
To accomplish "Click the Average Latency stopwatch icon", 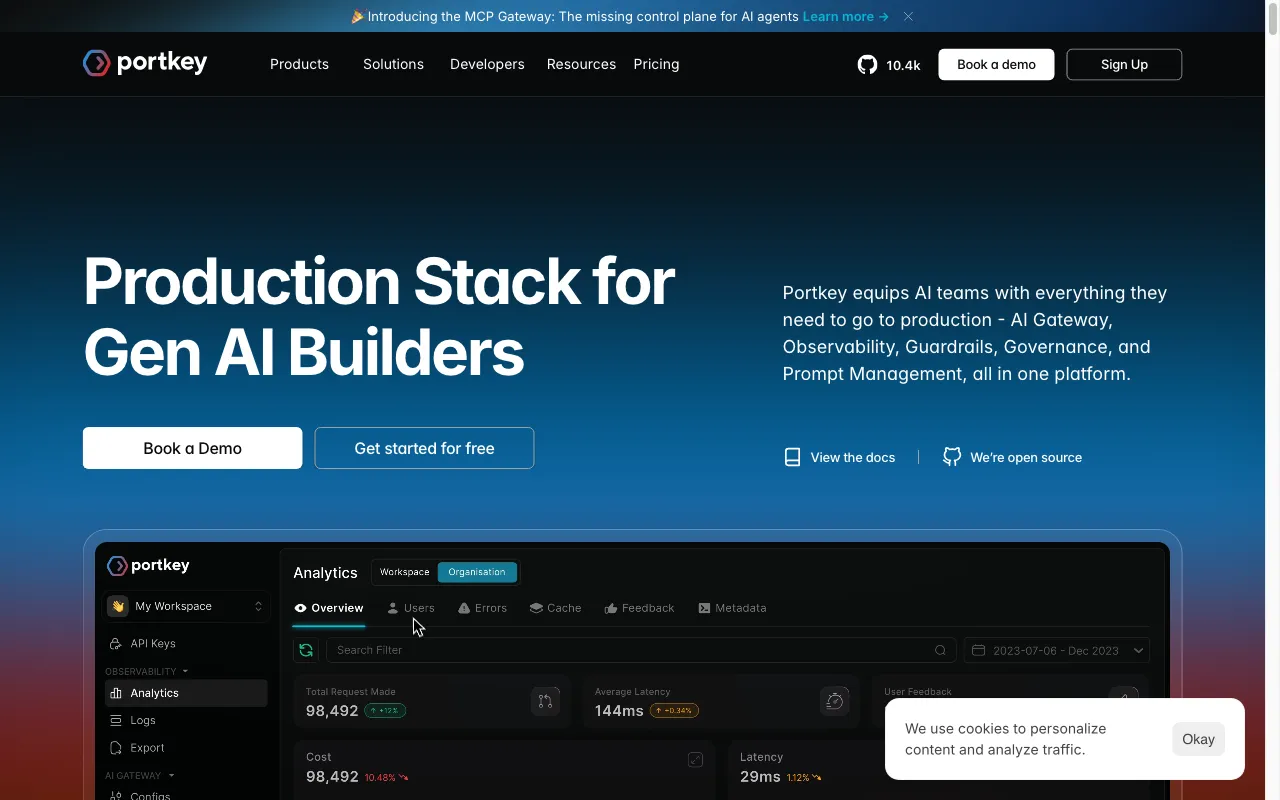I will tap(835, 701).
